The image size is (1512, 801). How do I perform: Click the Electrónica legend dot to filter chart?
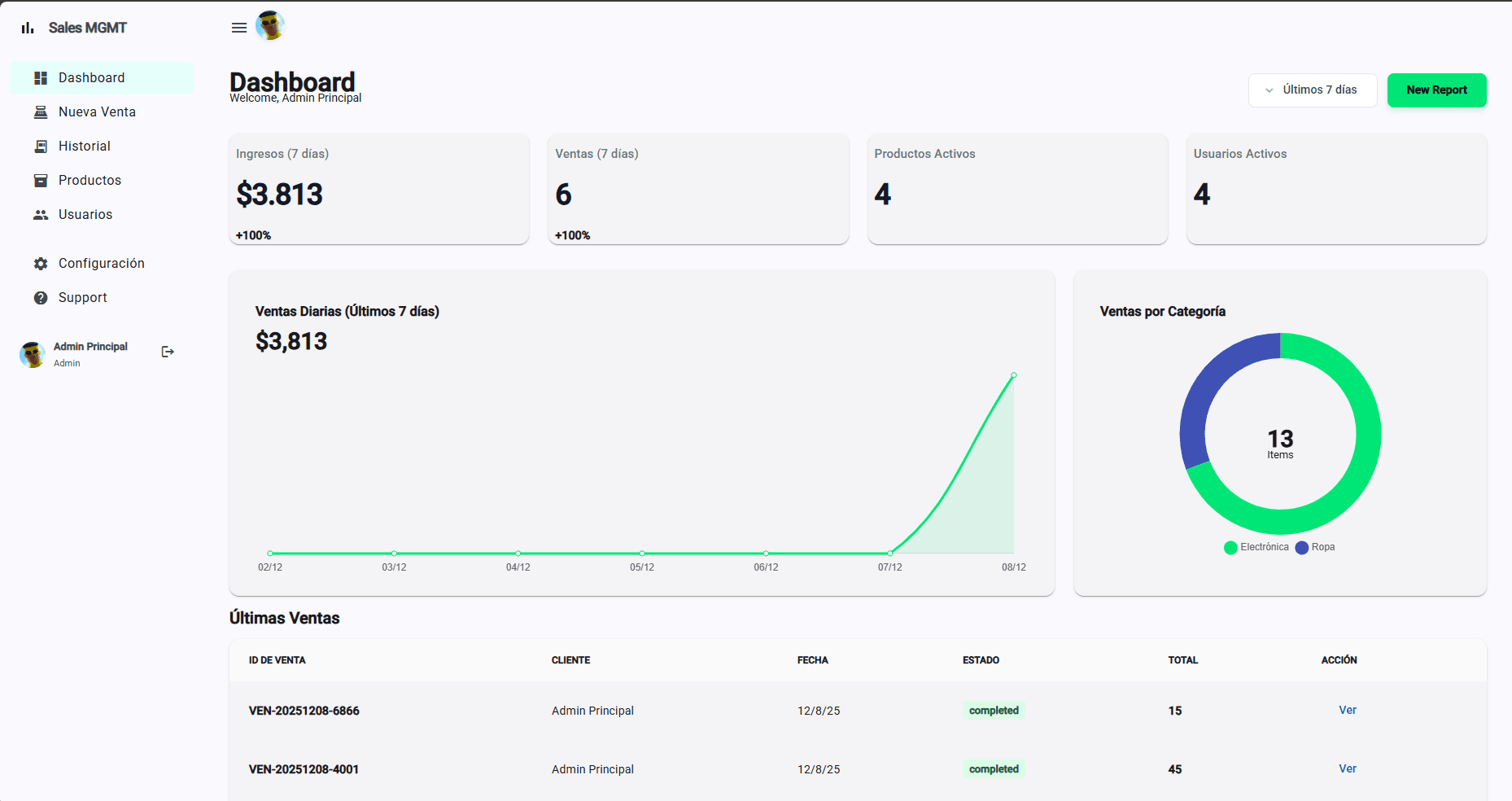click(x=1230, y=547)
